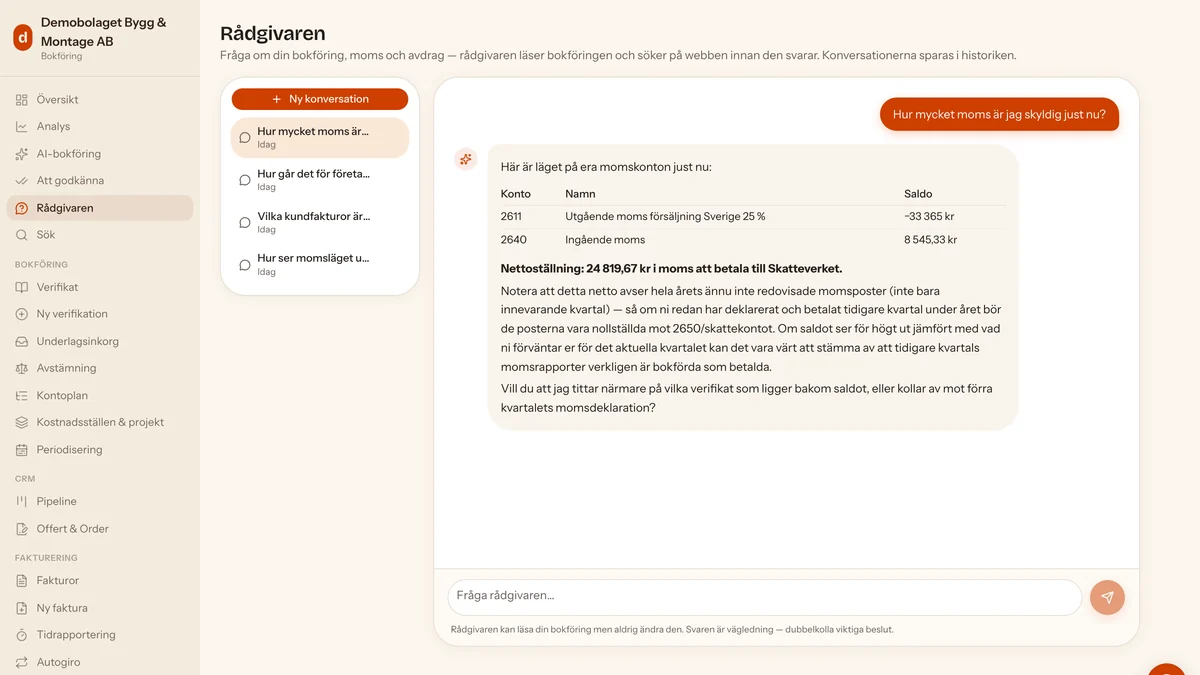Click the table cell 'Utgående moms försäljning Sverige 25 %'
Viewport: 1200px width, 675px height.
(x=665, y=217)
